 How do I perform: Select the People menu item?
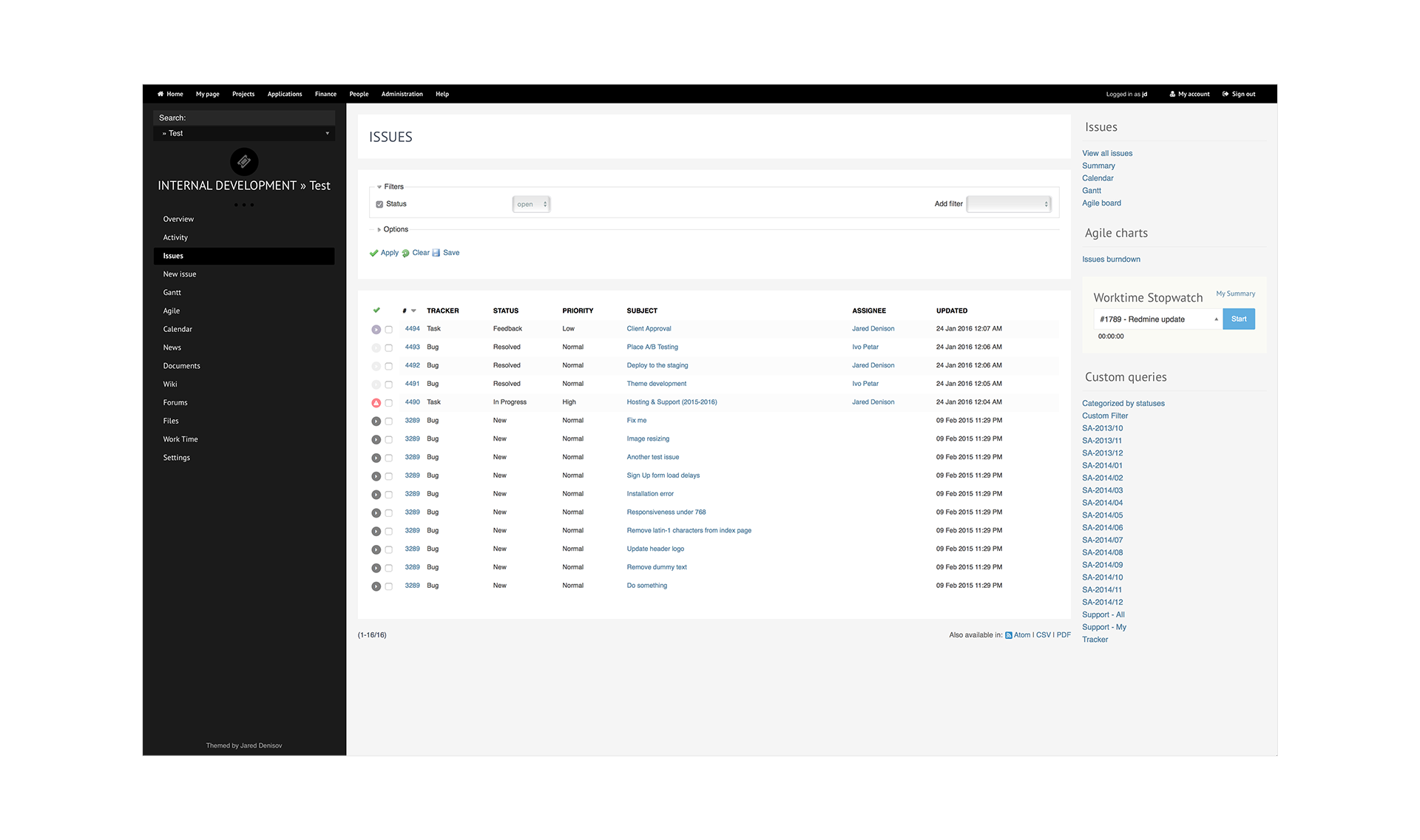[x=358, y=94]
